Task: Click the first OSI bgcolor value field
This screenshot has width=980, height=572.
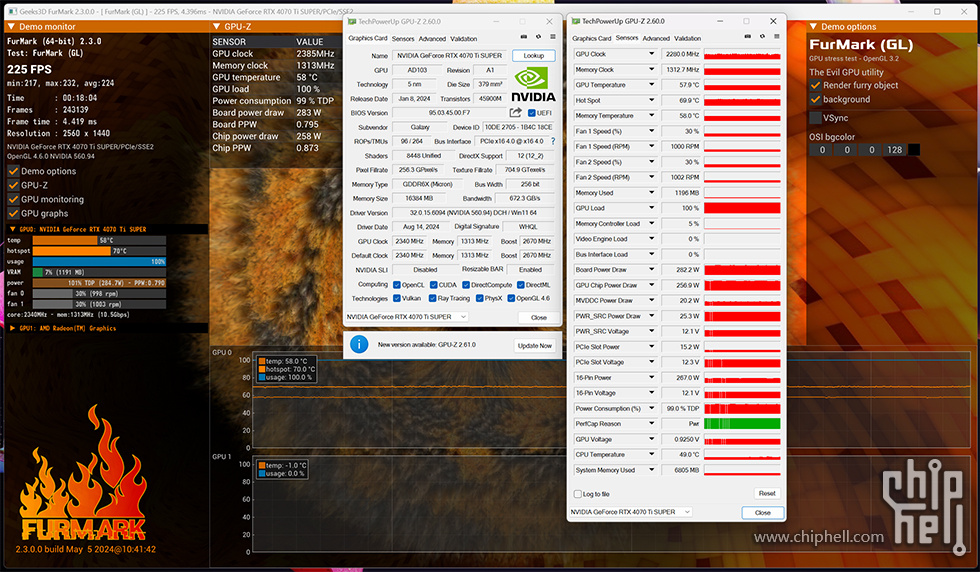Action: (x=822, y=150)
